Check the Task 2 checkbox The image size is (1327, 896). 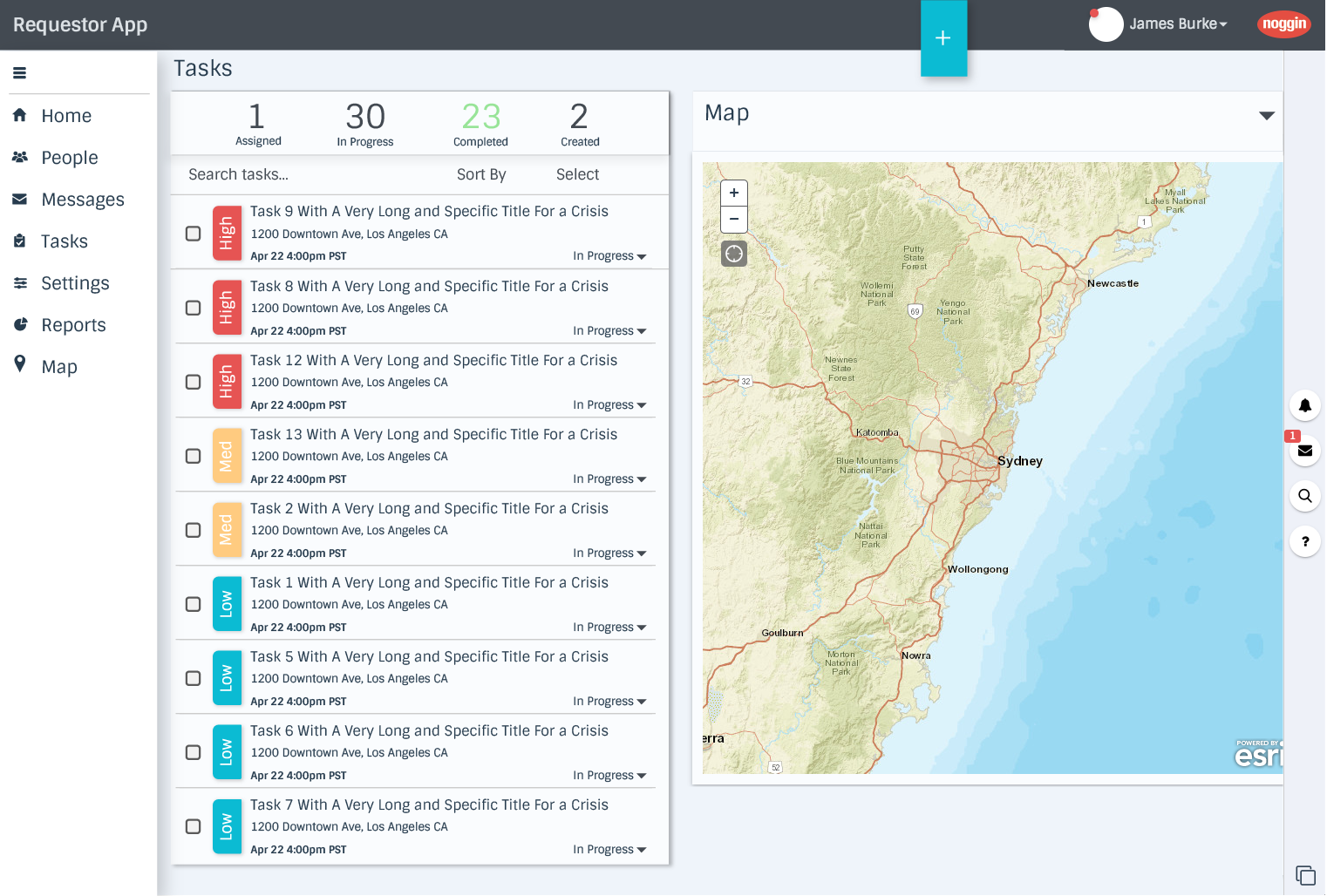[194, 530]
